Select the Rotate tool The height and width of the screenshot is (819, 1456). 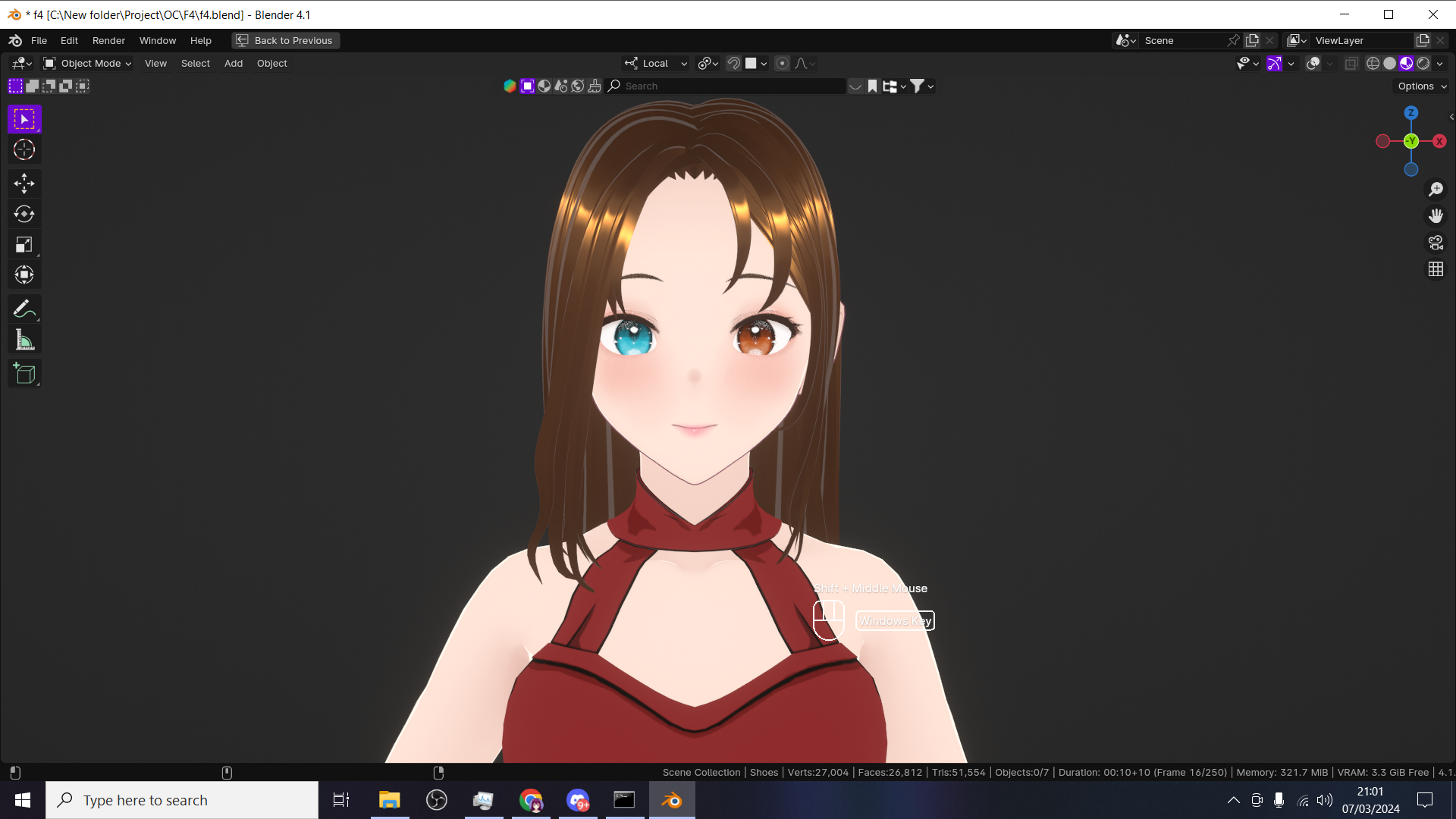tap(24, 214)
